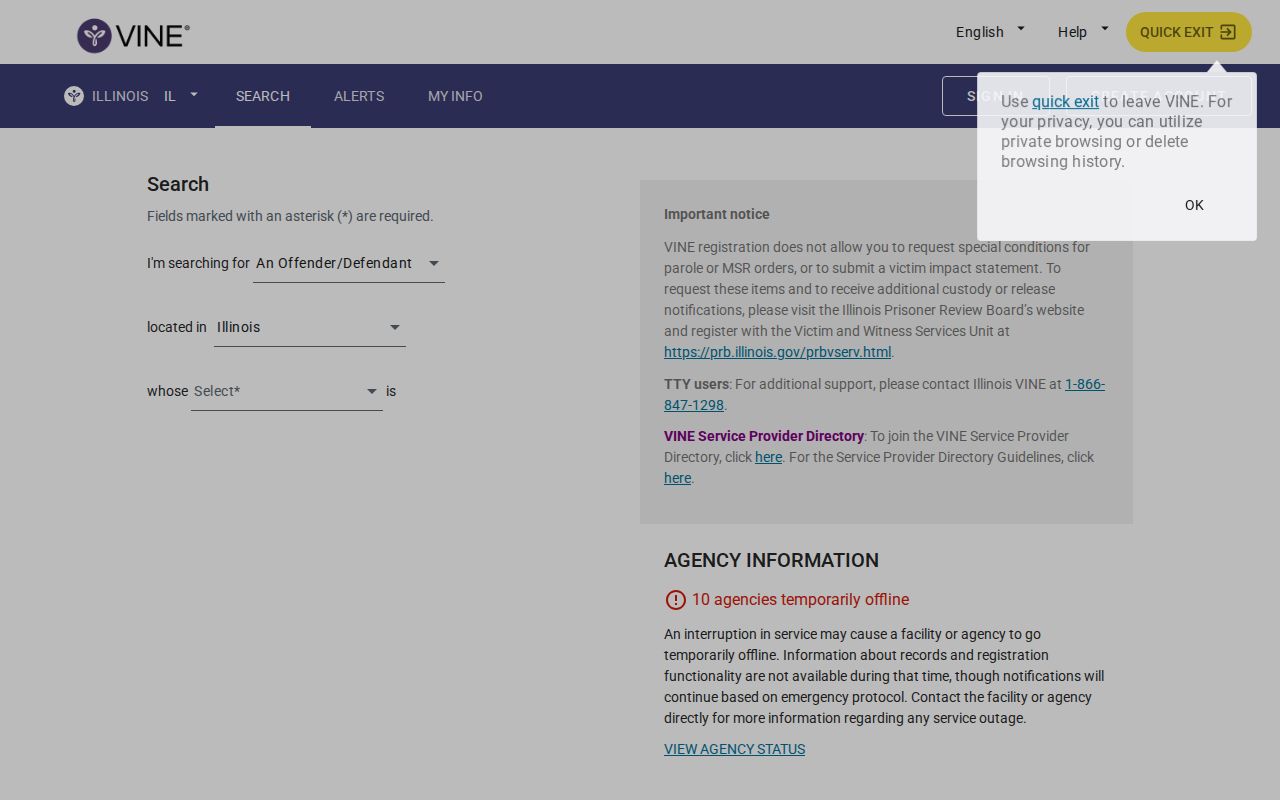Click the yellow QUICK EXIT button

(1189, 32)
